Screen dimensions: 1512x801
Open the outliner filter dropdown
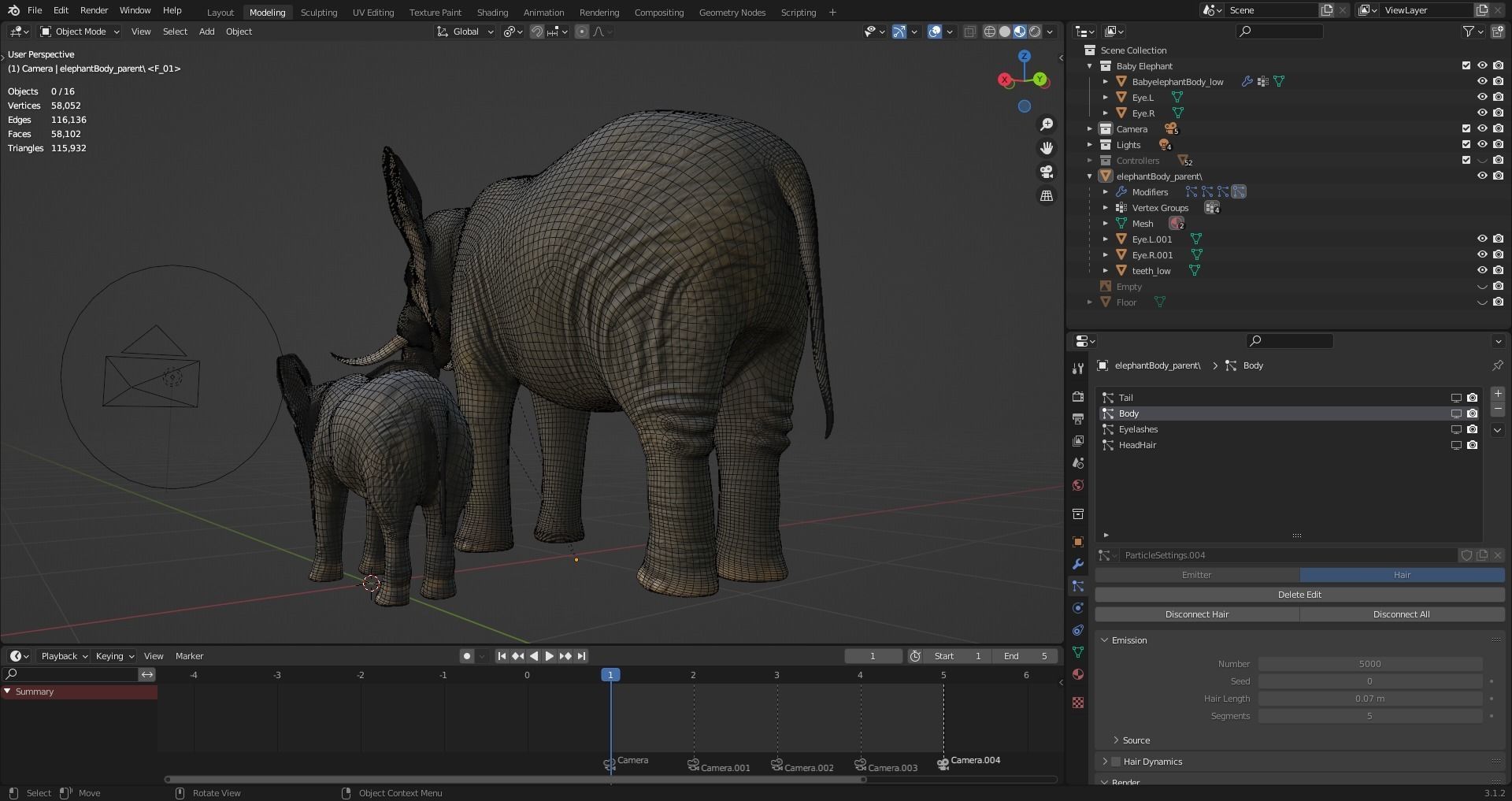(1473, 32)
